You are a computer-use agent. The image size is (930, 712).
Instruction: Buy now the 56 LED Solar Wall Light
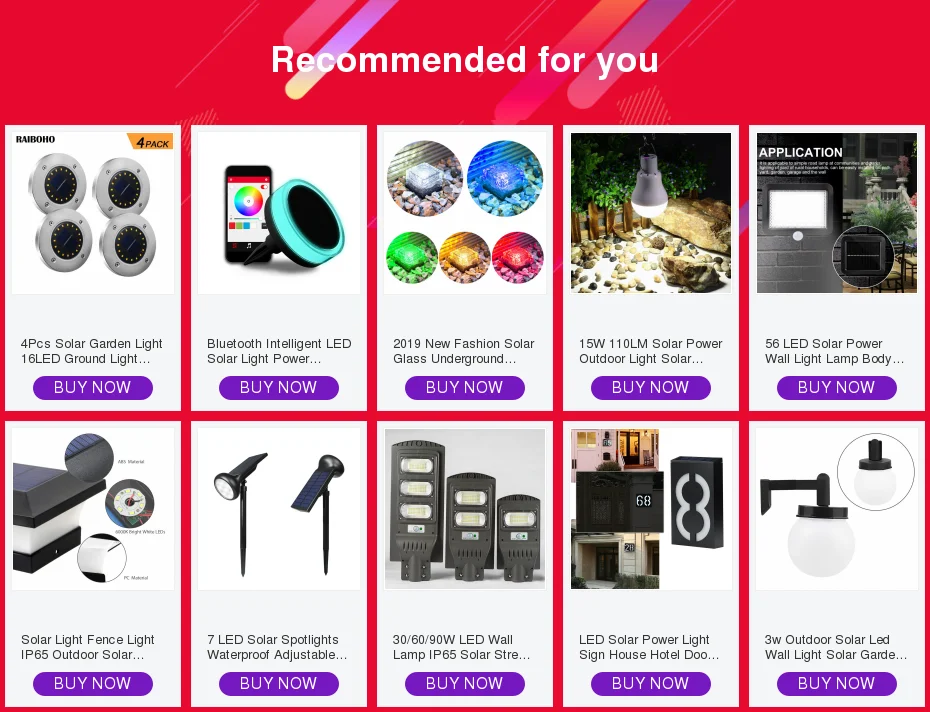coord(837,387)
